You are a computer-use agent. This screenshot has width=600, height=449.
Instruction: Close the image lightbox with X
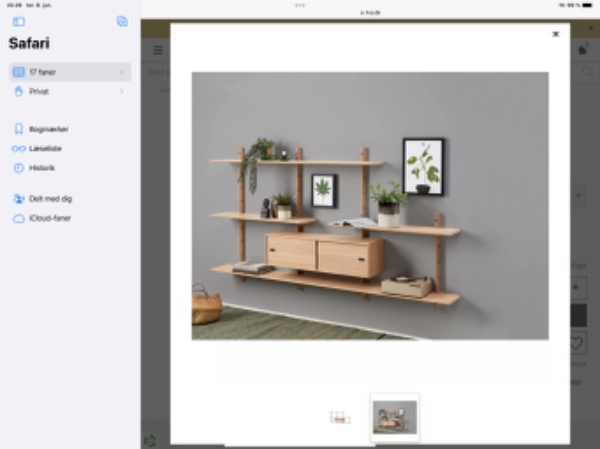pos(556,34)
